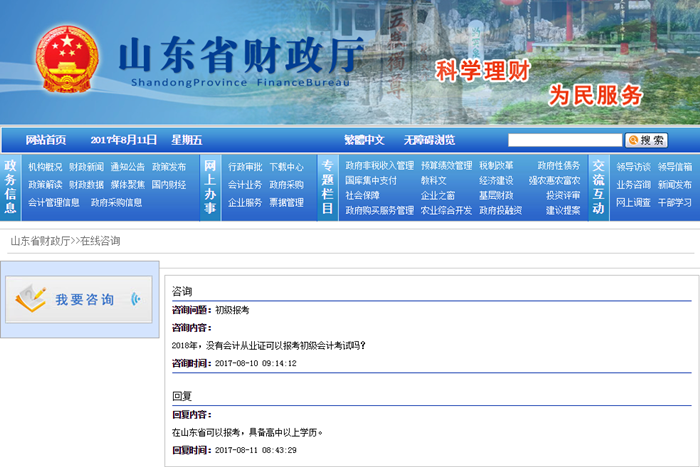Open 会计业务 link
The image size is (700, 467).
pyautogui.click(x=245, y=185)
